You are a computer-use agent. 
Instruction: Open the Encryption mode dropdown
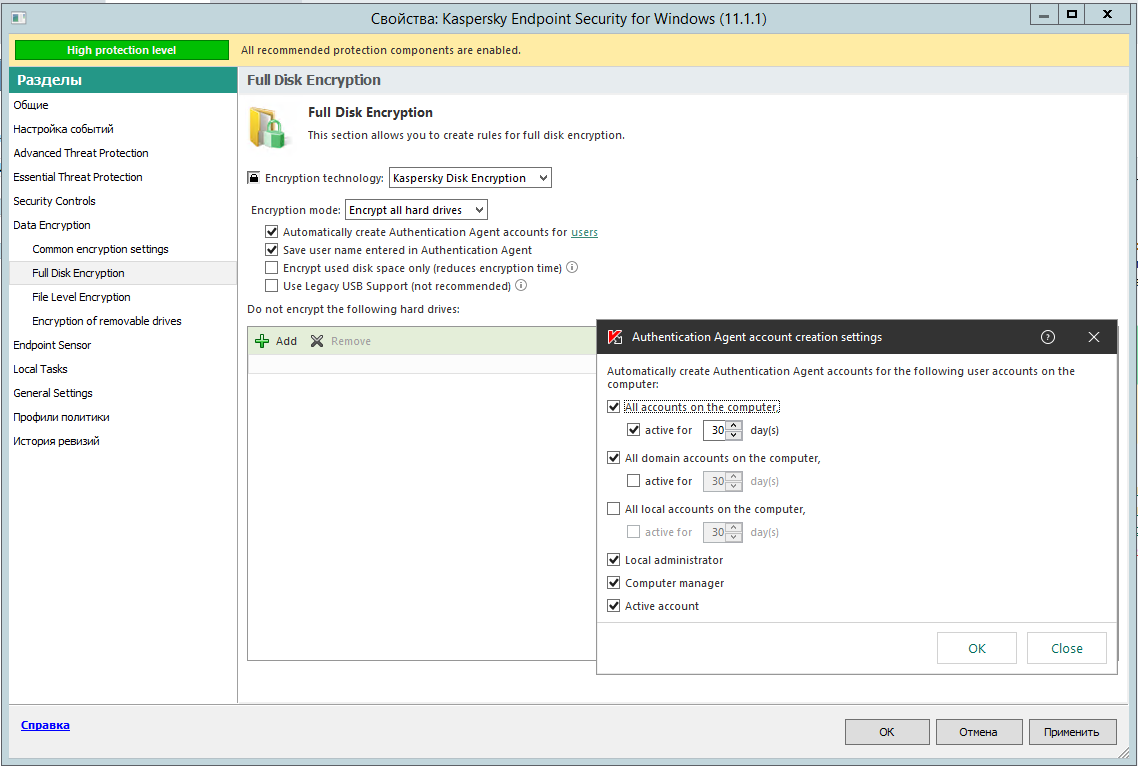point(416,210)
